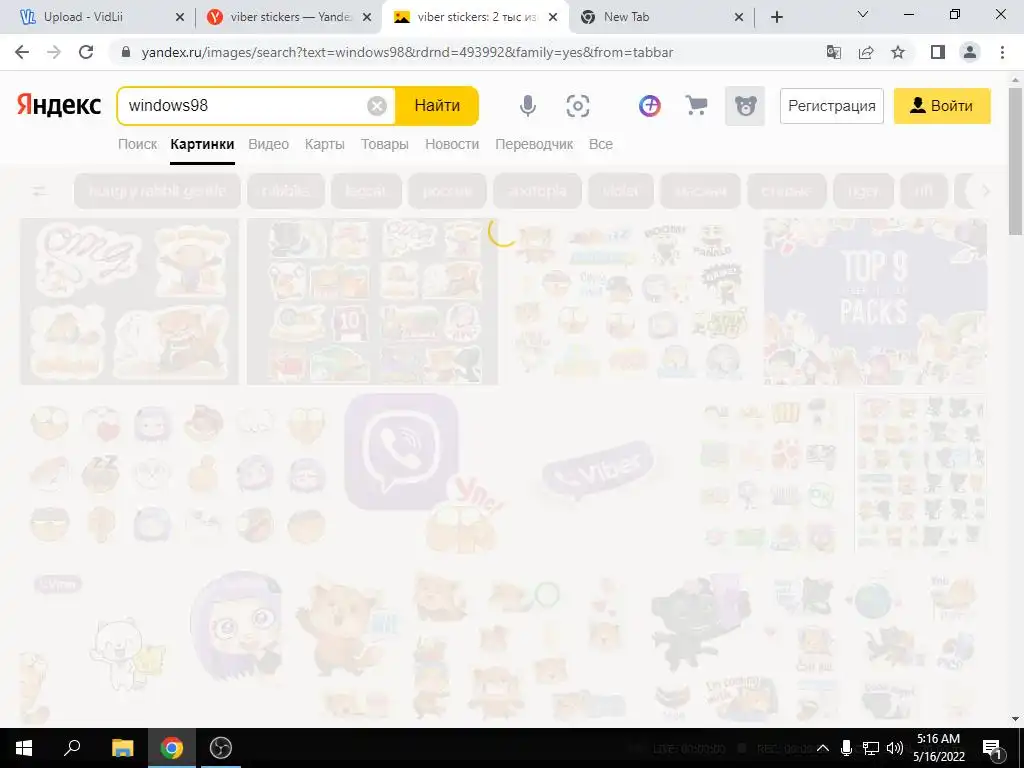Image resolution: width=1024 pixels, height=768 pixels.
Task: Open the Карты section
Action: pyautogui.click(x=325, y=144)
